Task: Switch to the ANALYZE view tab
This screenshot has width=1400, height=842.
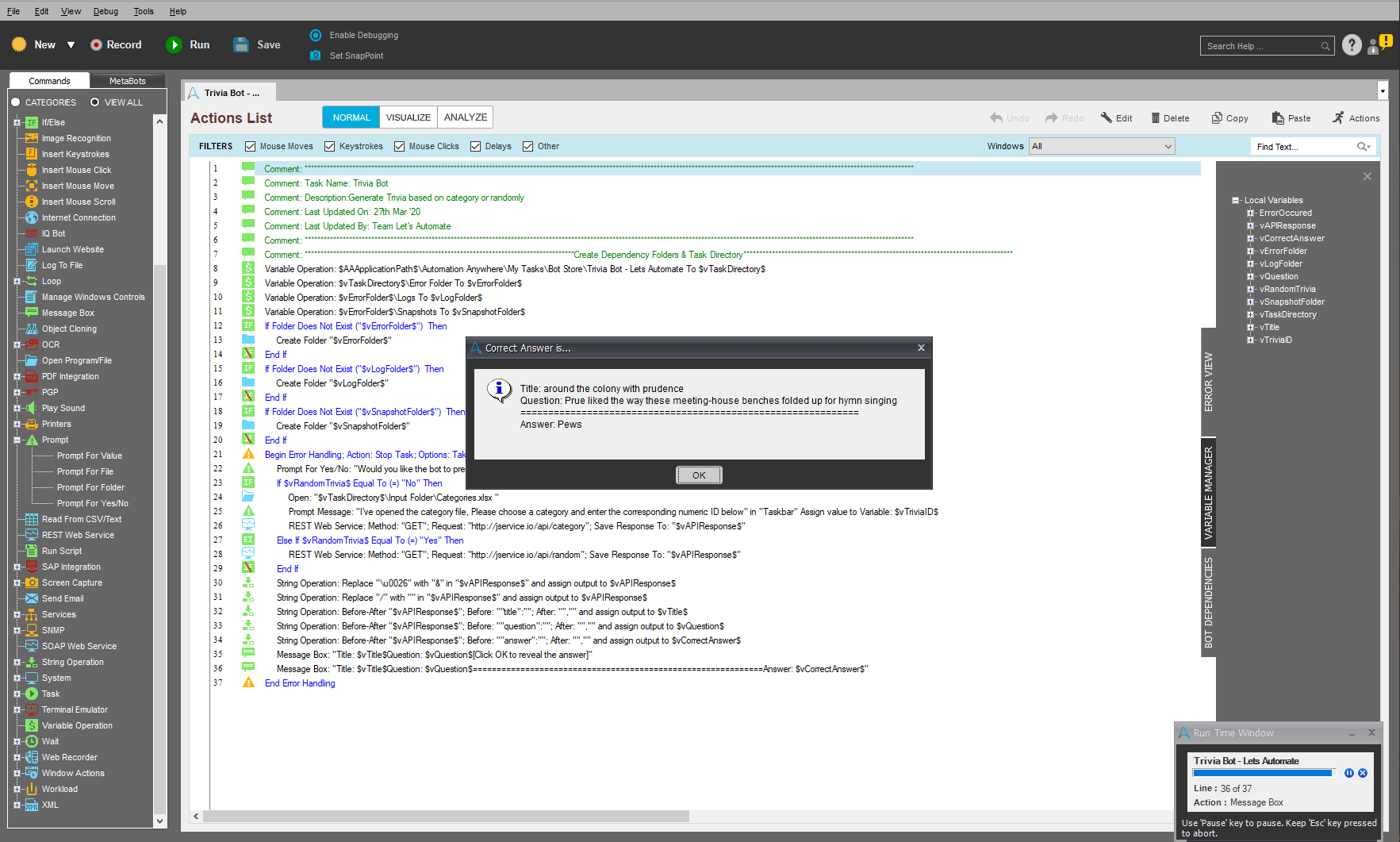Action: coord(466,117)
